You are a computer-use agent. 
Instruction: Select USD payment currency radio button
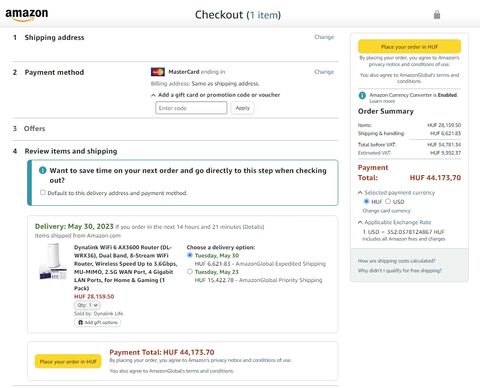[388, 201]
